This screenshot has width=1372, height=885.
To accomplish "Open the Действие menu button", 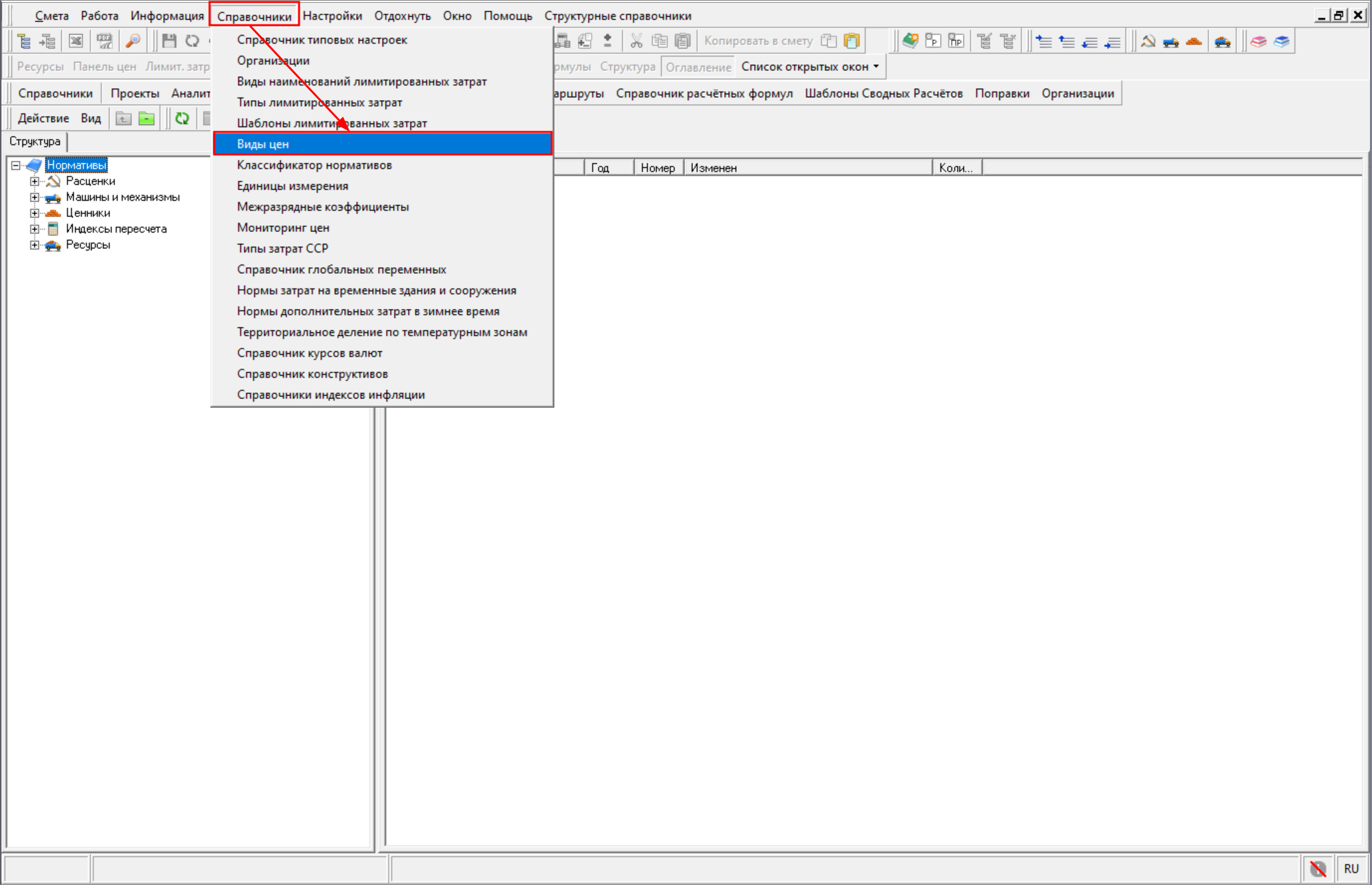I will 43,119.
